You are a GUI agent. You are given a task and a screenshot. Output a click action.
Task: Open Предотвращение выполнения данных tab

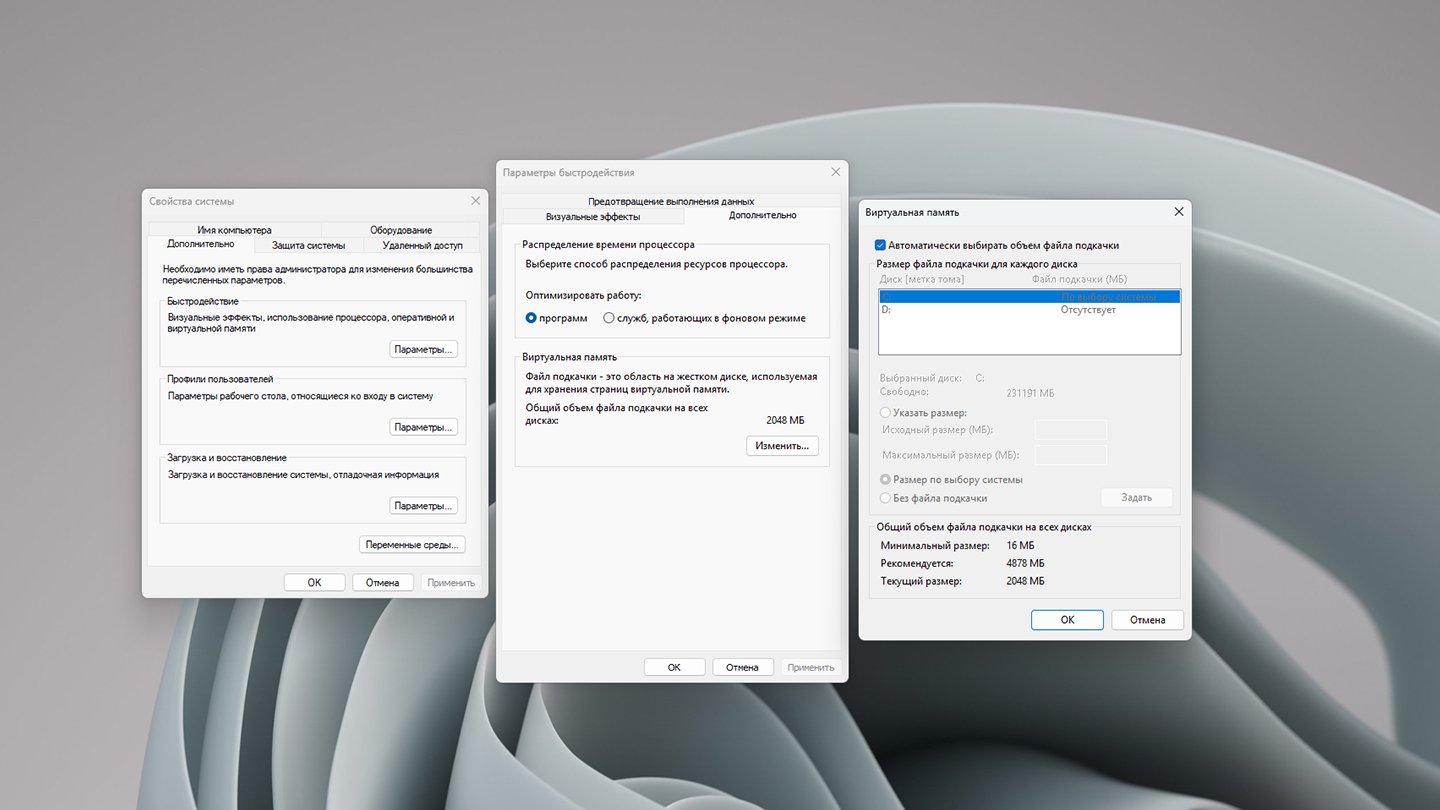click(x=671, y=201)
